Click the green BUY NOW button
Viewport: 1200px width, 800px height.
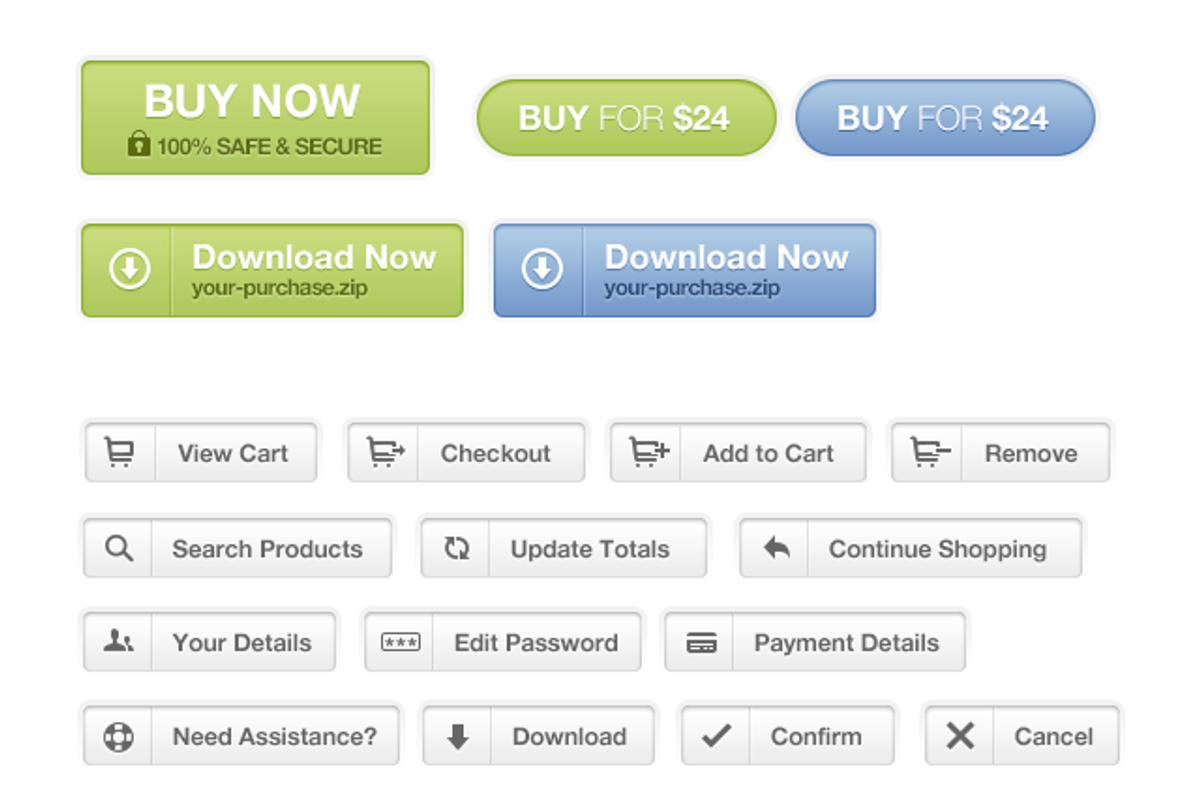pos(256,118)
